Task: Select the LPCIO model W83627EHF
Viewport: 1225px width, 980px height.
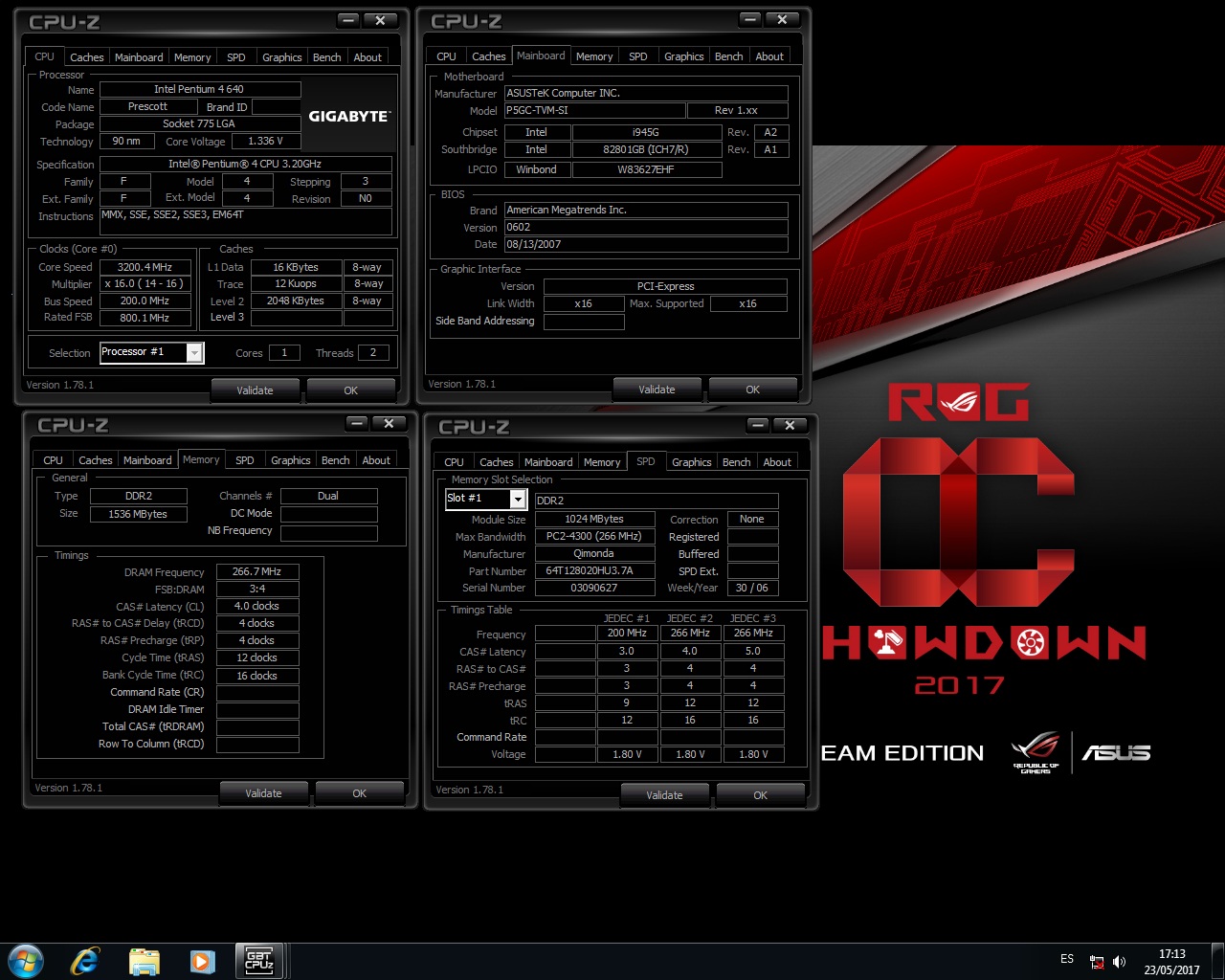Action: pos(646,169)
